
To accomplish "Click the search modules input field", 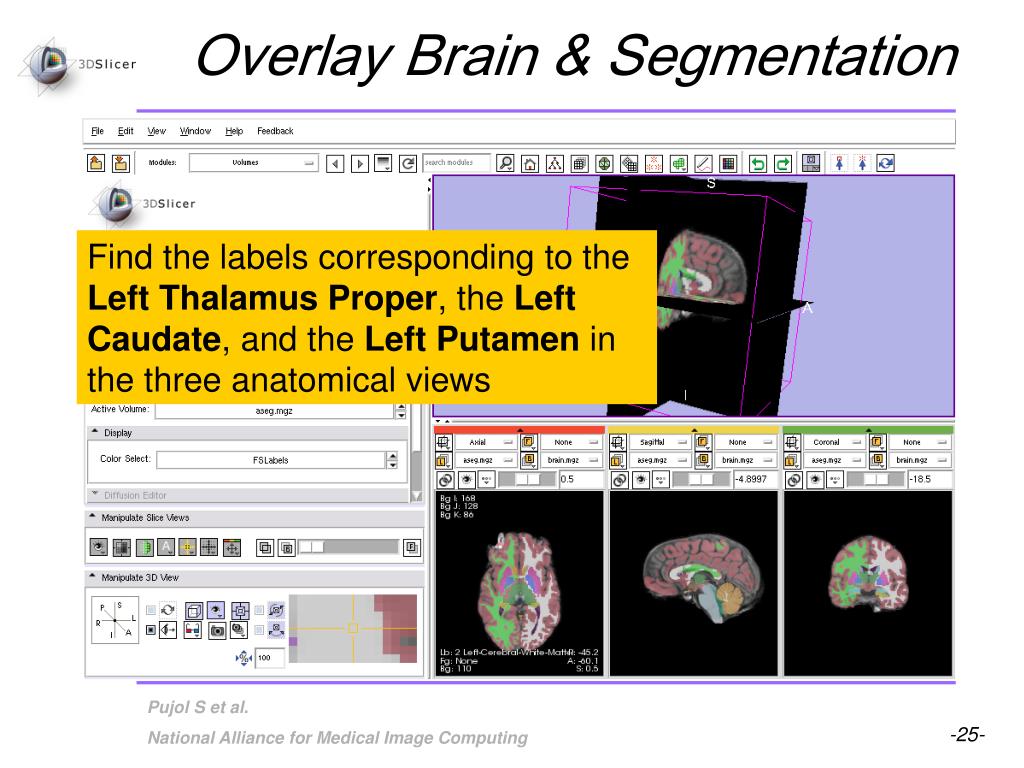I will [x=456, y=163].
